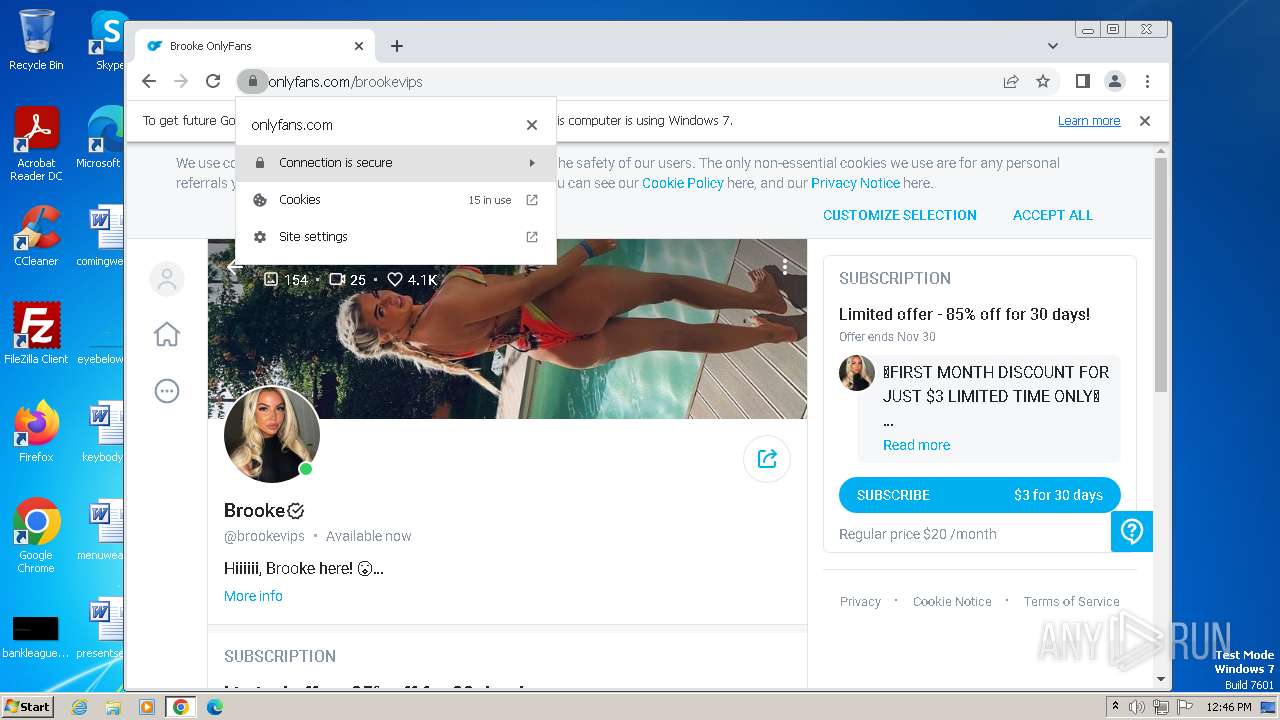Follow the Learn more link
This screenshot has height=720, width=1280.
pos(1089,121)
